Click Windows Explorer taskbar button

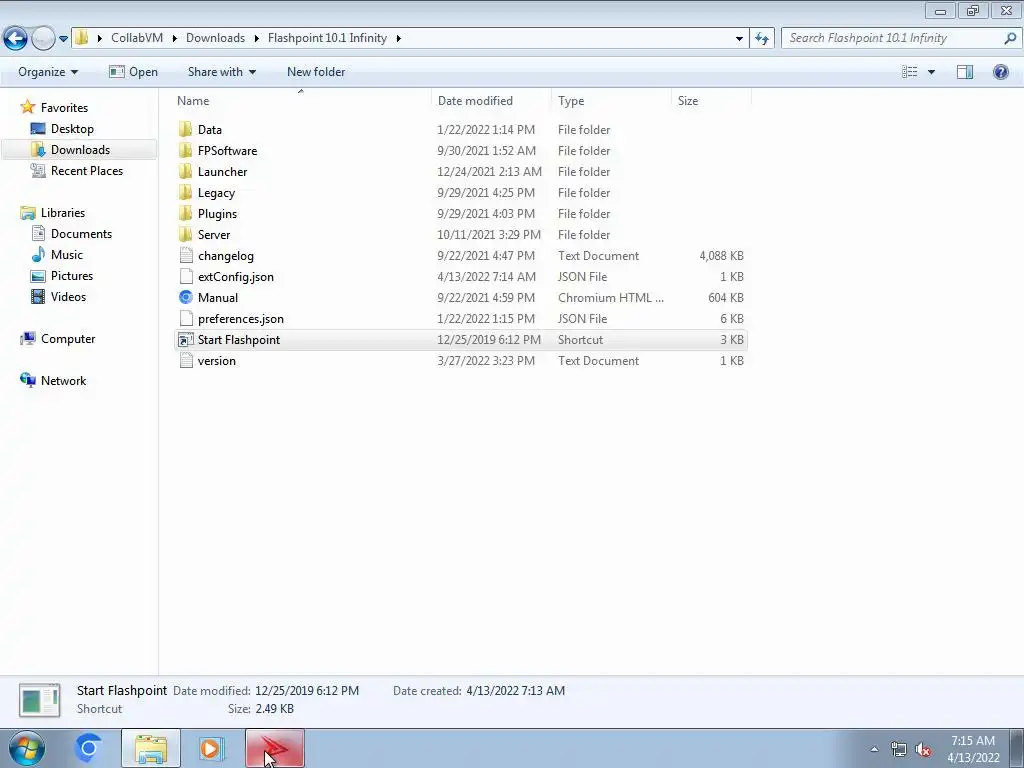point(151,748)
